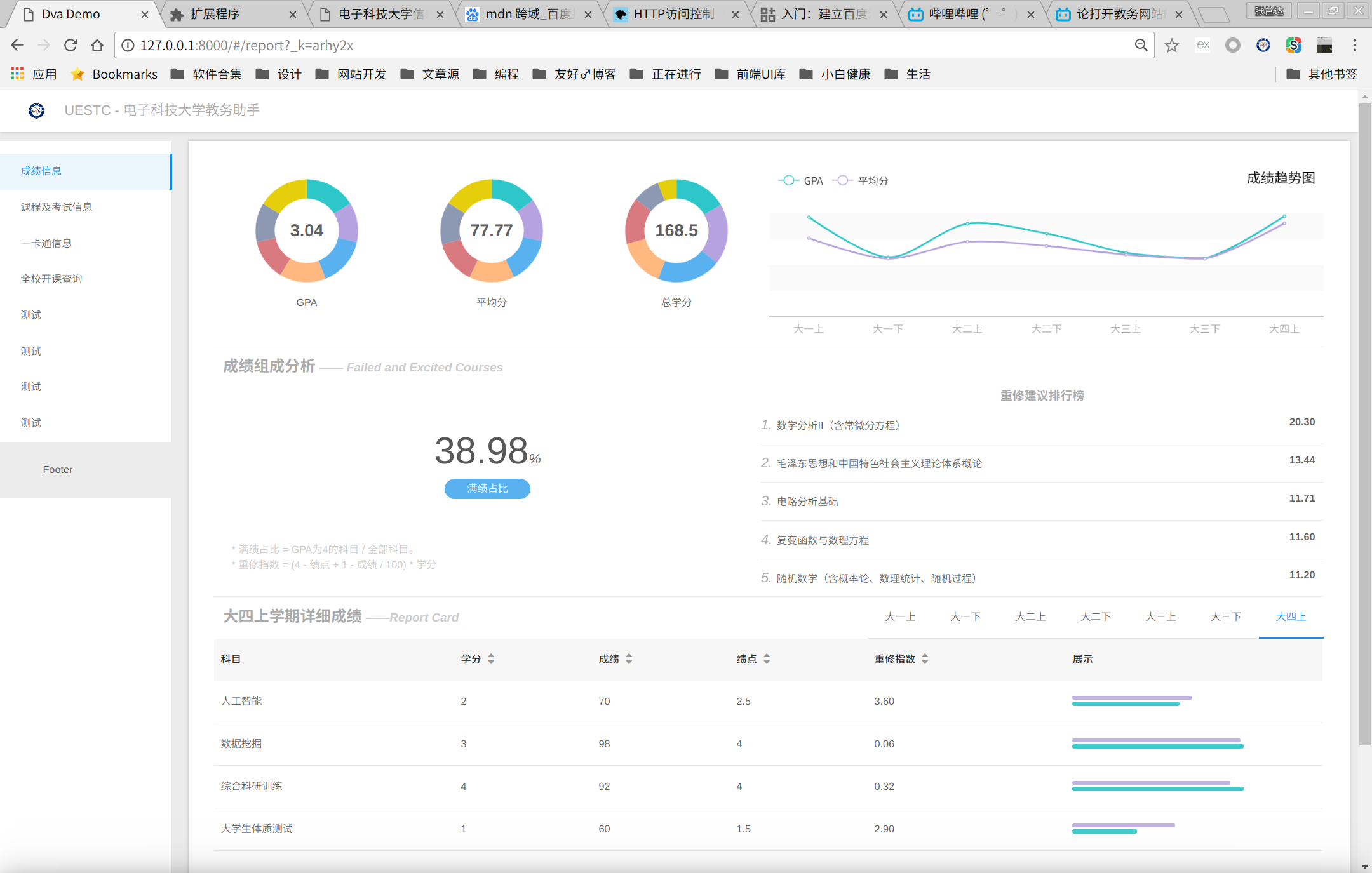Sort table by 重修指数 column arrows

point(925,659)
